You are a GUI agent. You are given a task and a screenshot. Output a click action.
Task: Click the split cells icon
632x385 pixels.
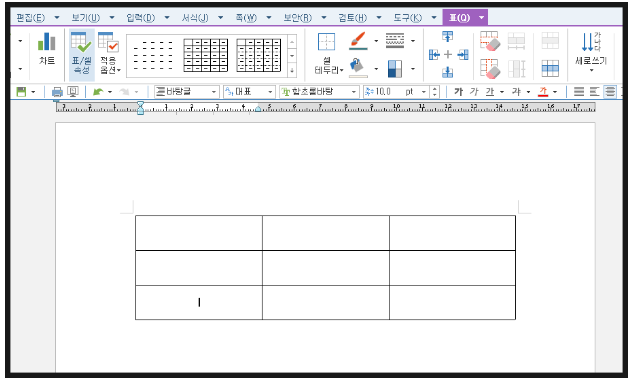click(x=550, y=69)
